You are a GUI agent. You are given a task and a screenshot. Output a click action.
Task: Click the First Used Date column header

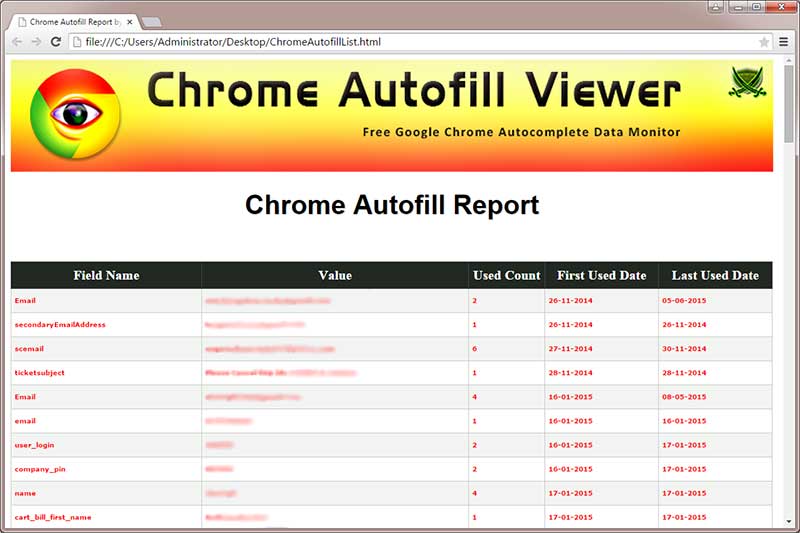(x=601, y=275)
